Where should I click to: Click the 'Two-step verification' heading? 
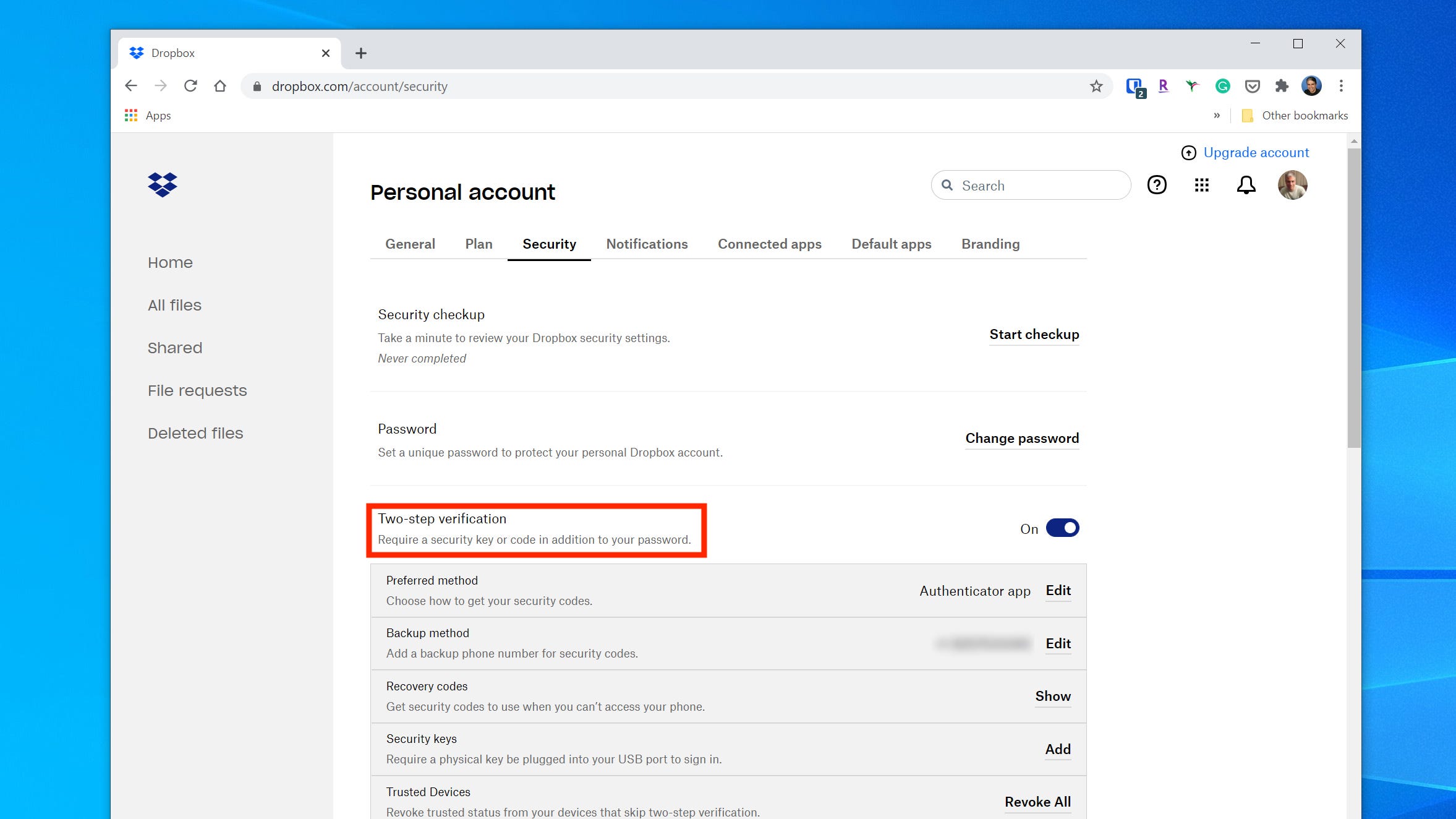(442, 518)
